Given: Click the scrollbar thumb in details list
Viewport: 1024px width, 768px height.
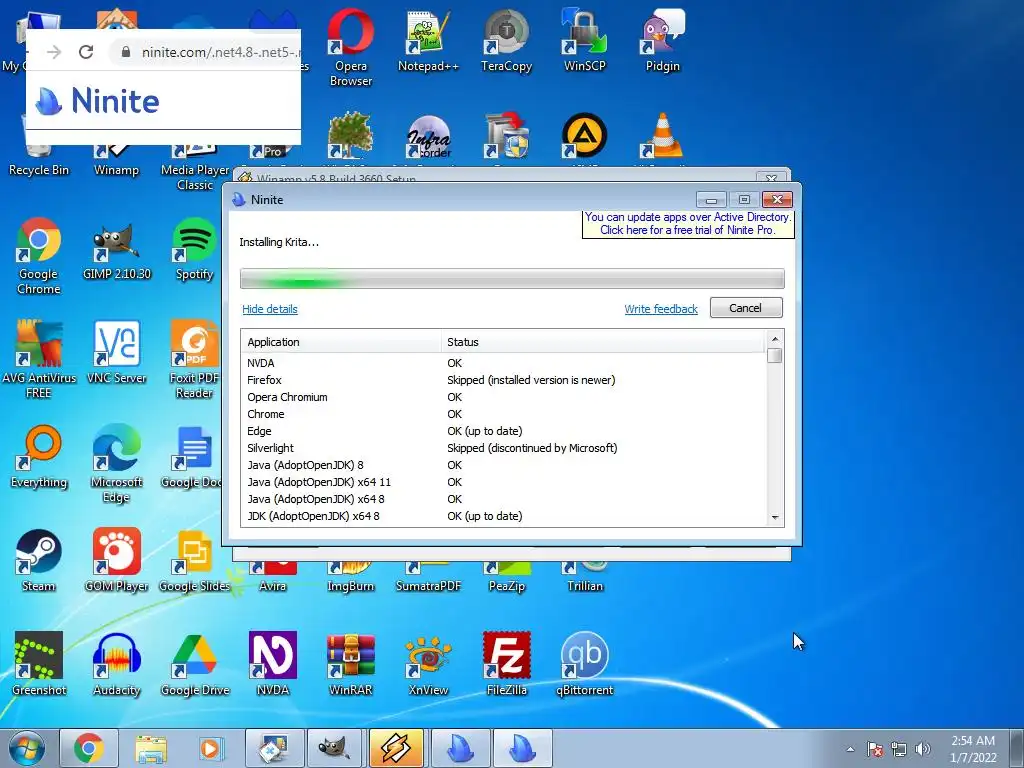Looking at the screenshot, I should pyautogui.click(x=775, y=355).
